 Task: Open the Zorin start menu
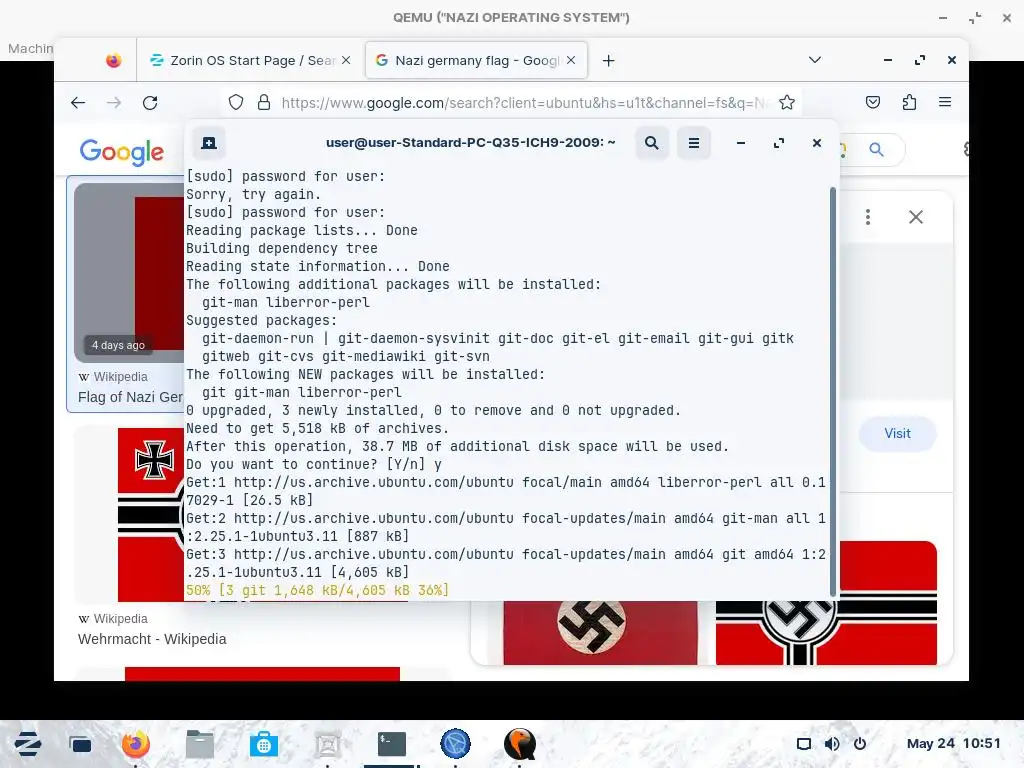(x=28, y=744)
